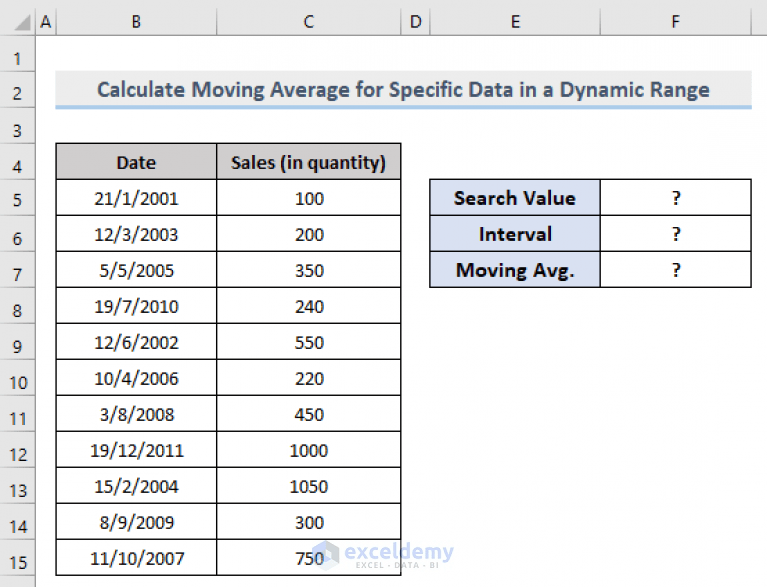Select row 12 header
This screenshot has width=767, height=587.
pos(18,450)
